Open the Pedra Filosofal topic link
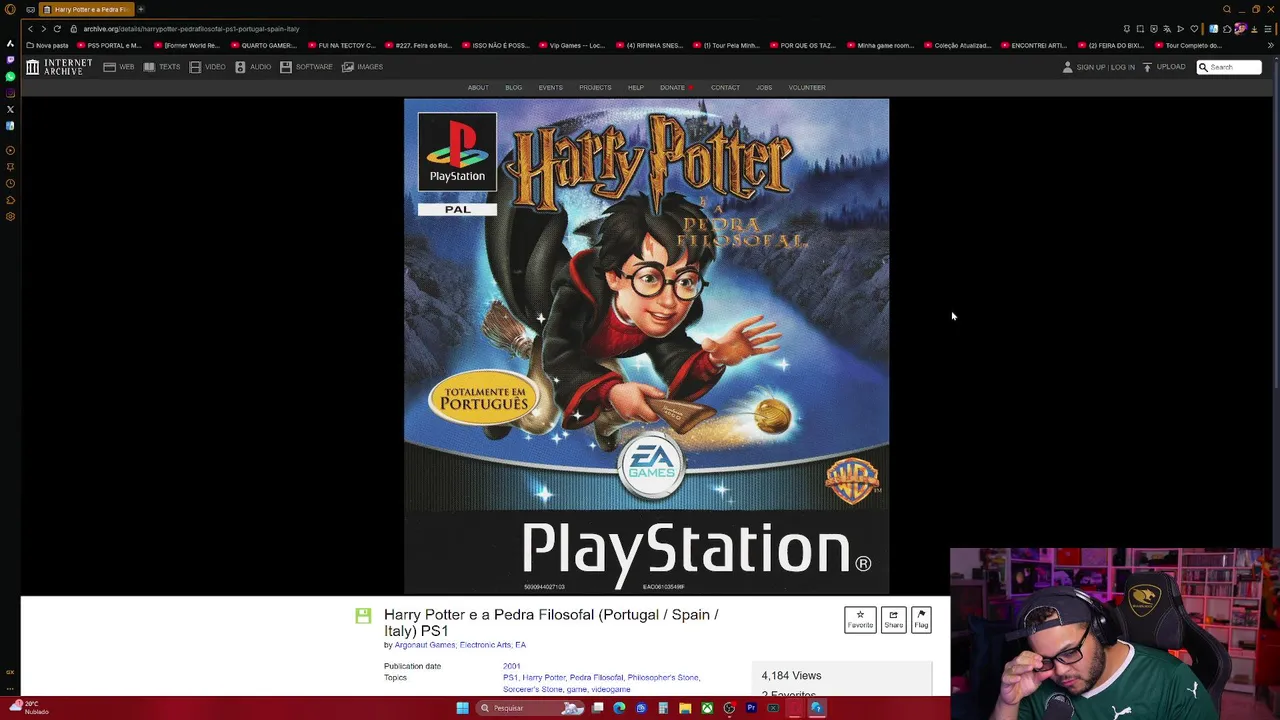1280x720 pixels. click(596, 678)
